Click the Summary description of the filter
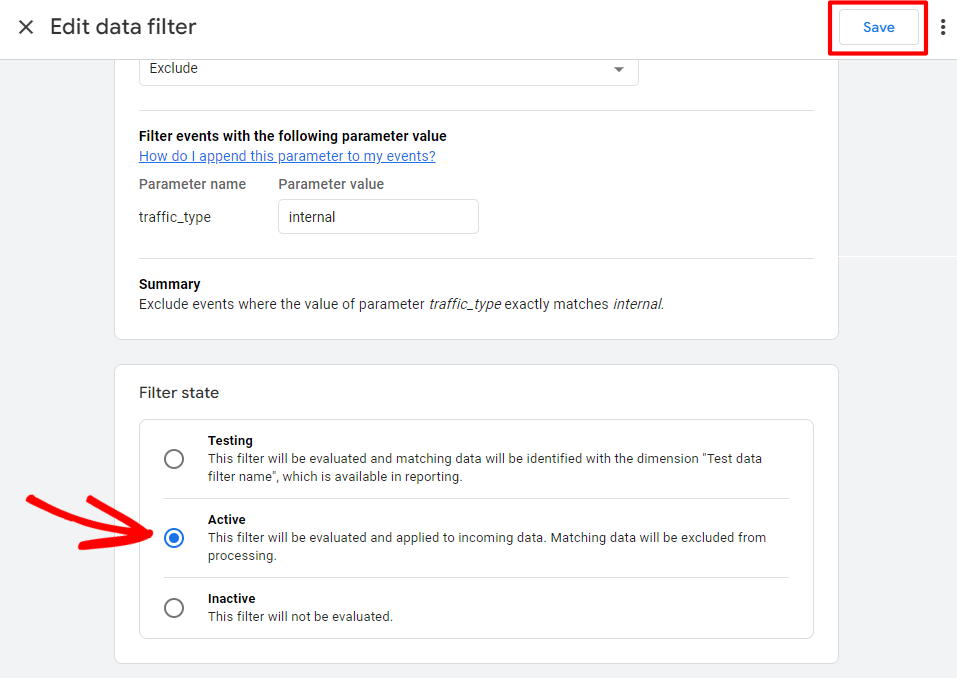Image resolution: width=957 pixels, height=678 pixels. pos(400,304)
